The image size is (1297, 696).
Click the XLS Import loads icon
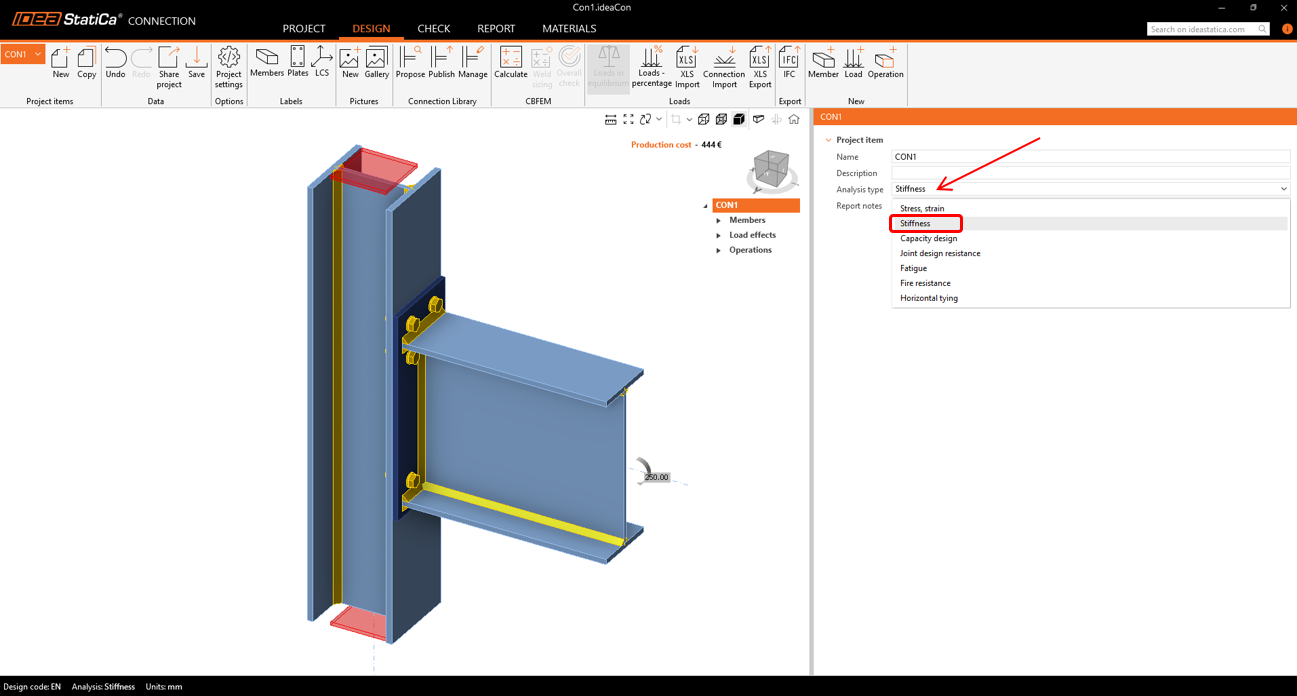[x=687, y=66]
